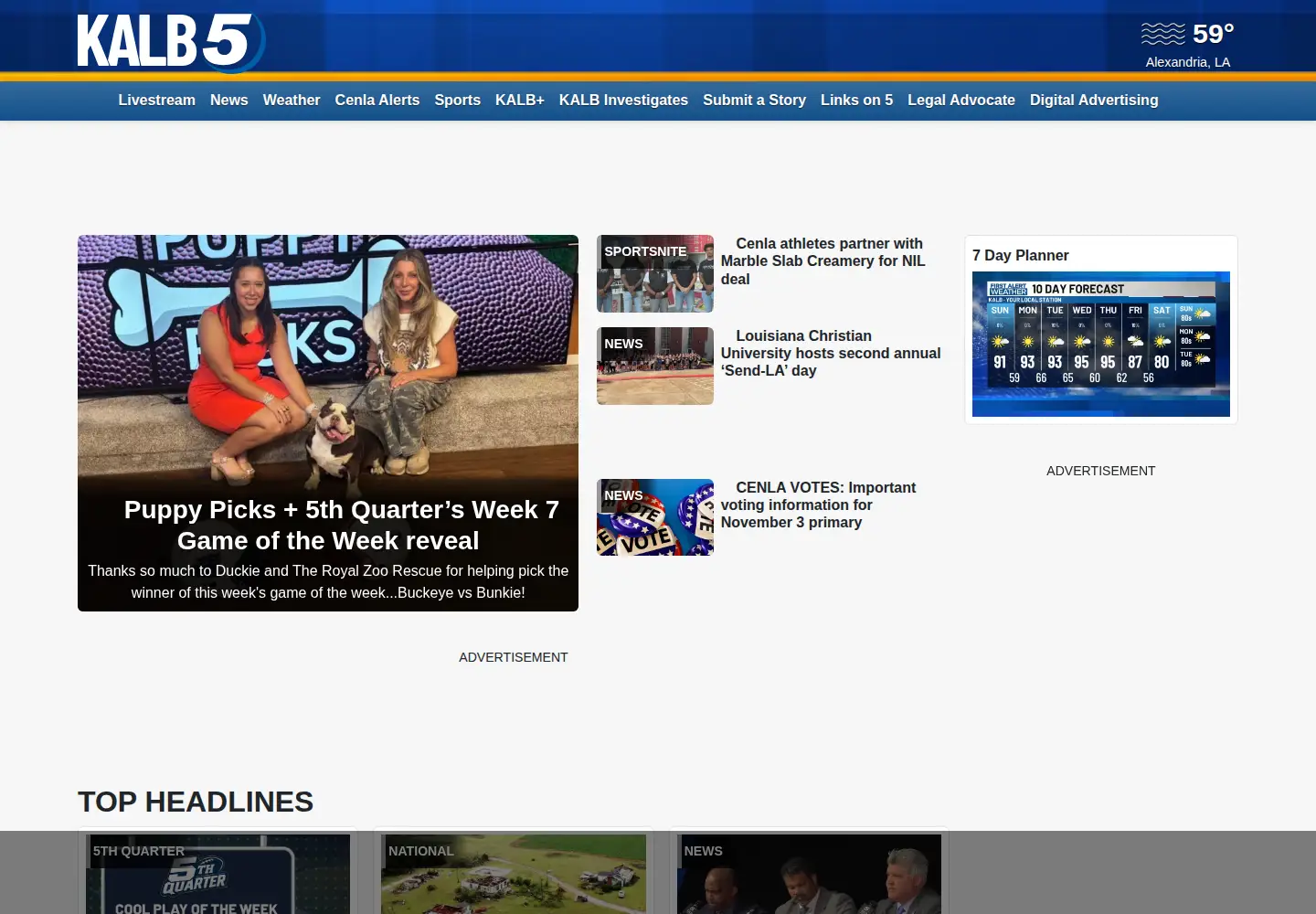Screen dimensions: 1316x914
Task: Open the Sports section
Action: [457, 100]
